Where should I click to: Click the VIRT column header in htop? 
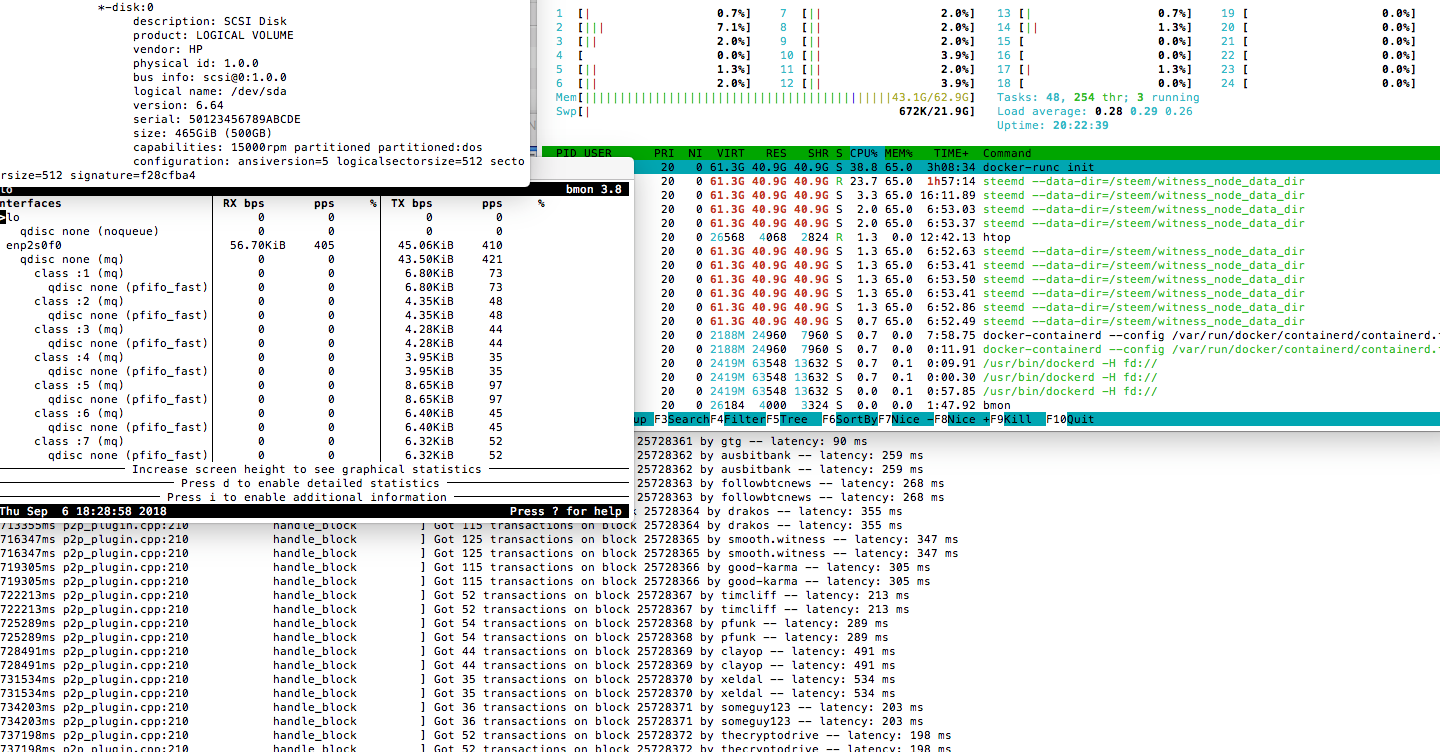click(x=730, y=153)
